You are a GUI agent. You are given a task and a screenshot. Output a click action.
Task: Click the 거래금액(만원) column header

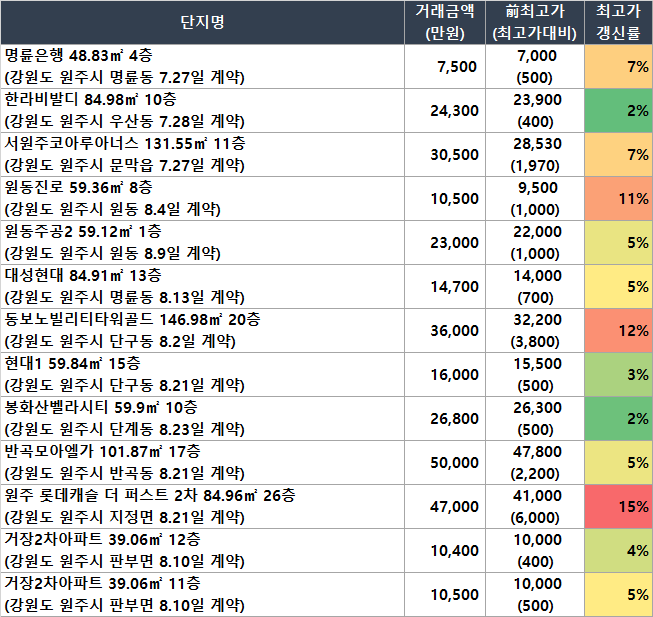pyautogui.click(x=445, y=22)
